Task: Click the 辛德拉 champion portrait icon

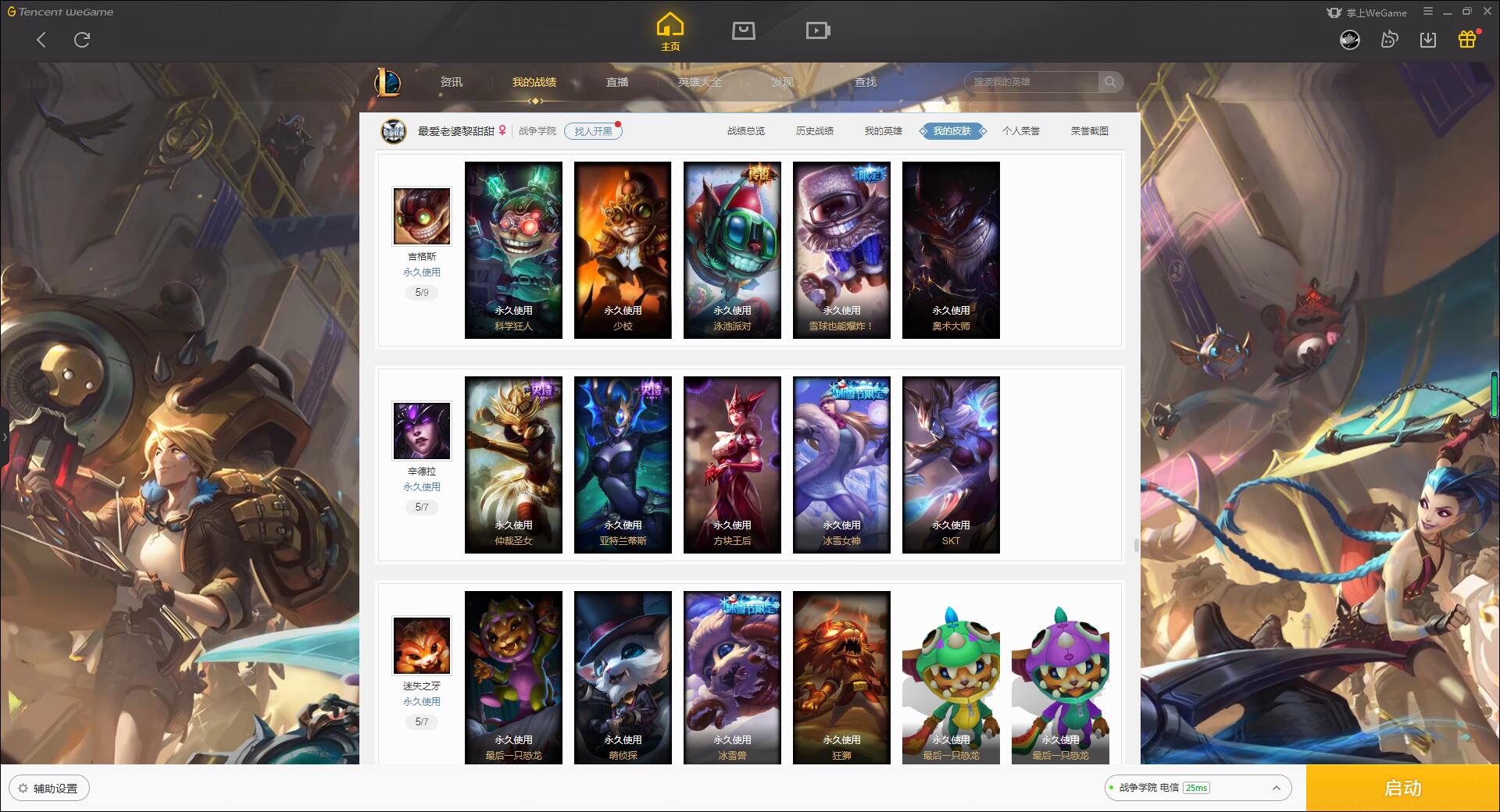Action: [x=422, y=431]
